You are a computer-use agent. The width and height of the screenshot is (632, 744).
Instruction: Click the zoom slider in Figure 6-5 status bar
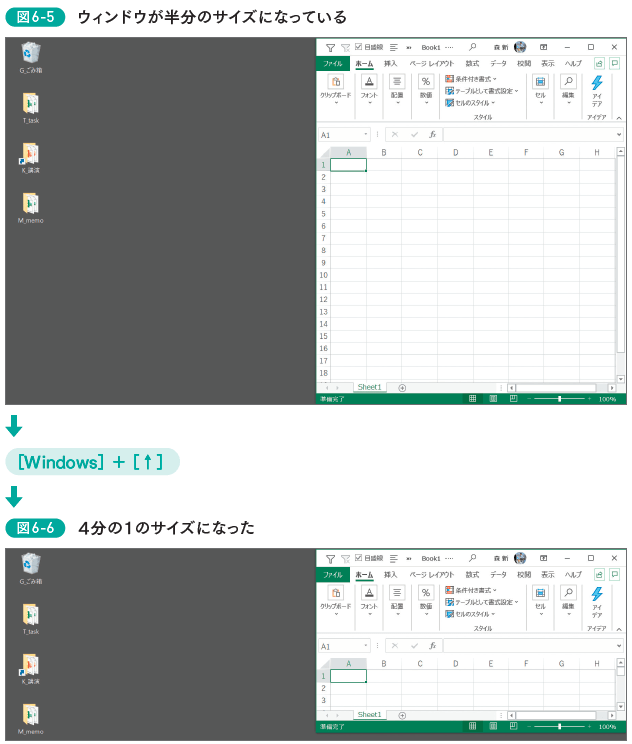[x=560, y=399]
